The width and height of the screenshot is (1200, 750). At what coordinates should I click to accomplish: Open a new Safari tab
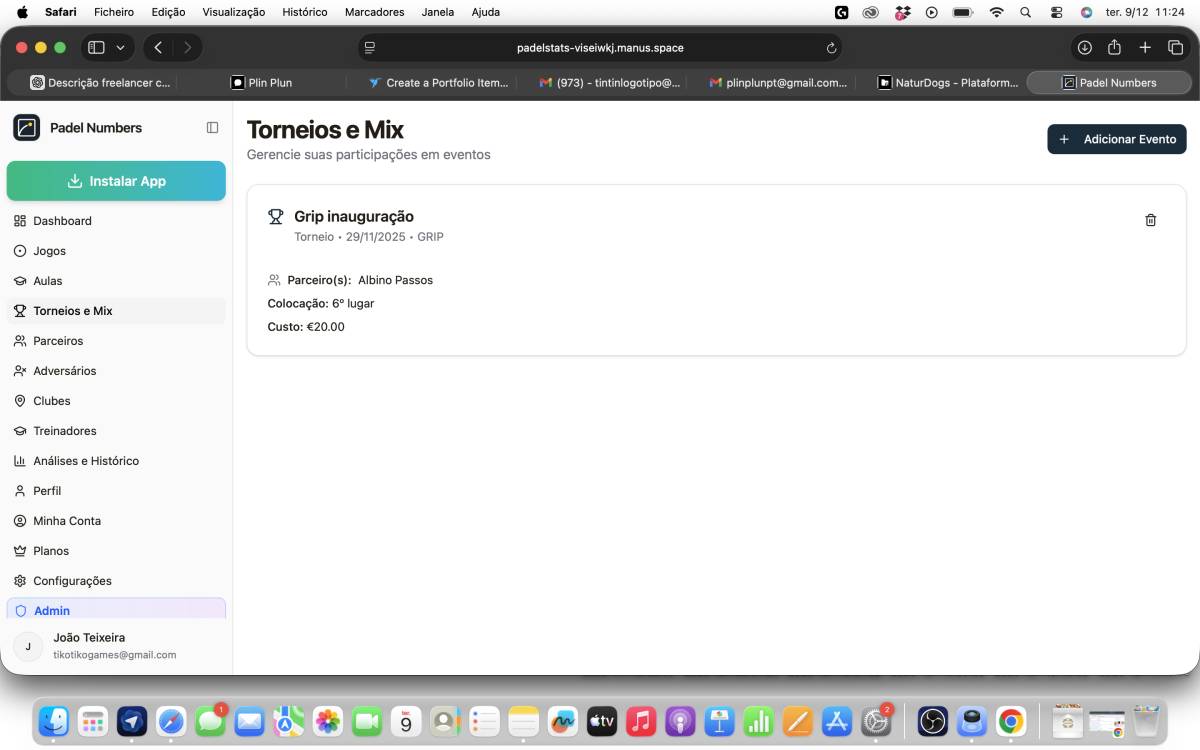coord(1146,47)
